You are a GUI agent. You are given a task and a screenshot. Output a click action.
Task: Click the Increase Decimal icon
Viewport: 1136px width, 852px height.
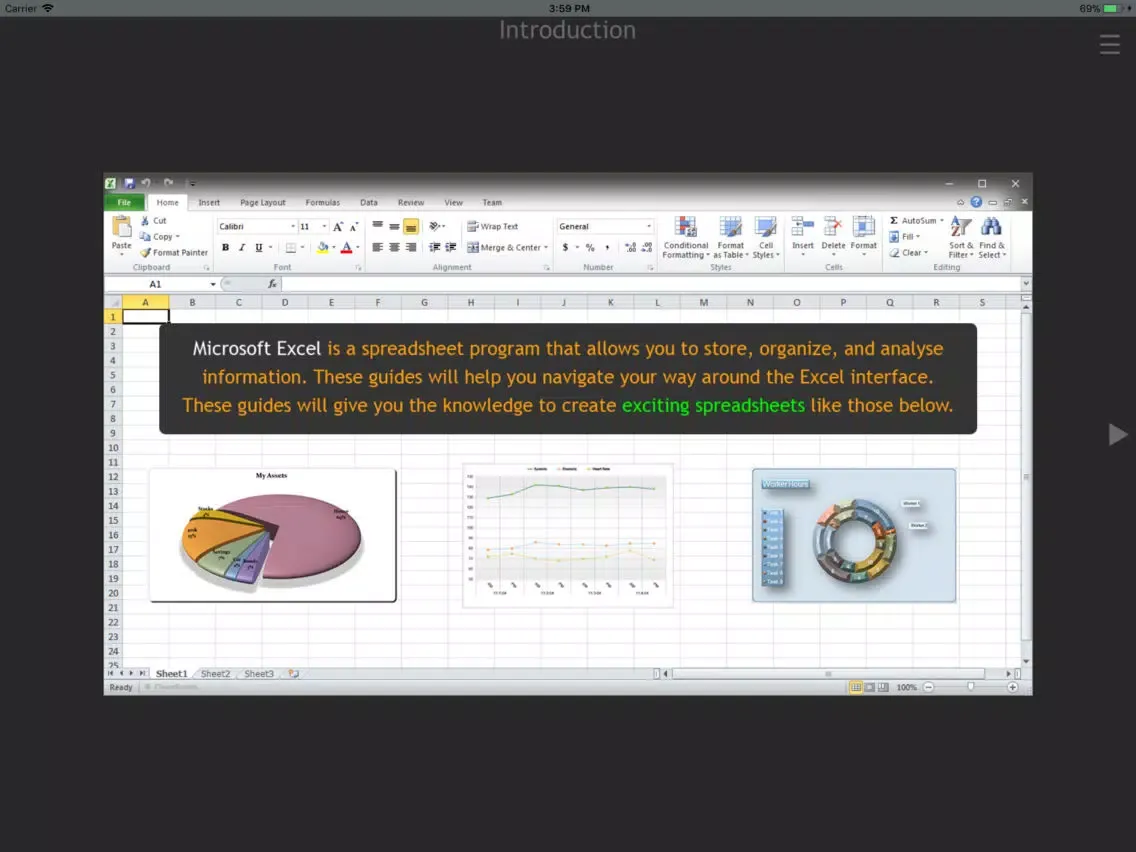(x=630, y=248)
